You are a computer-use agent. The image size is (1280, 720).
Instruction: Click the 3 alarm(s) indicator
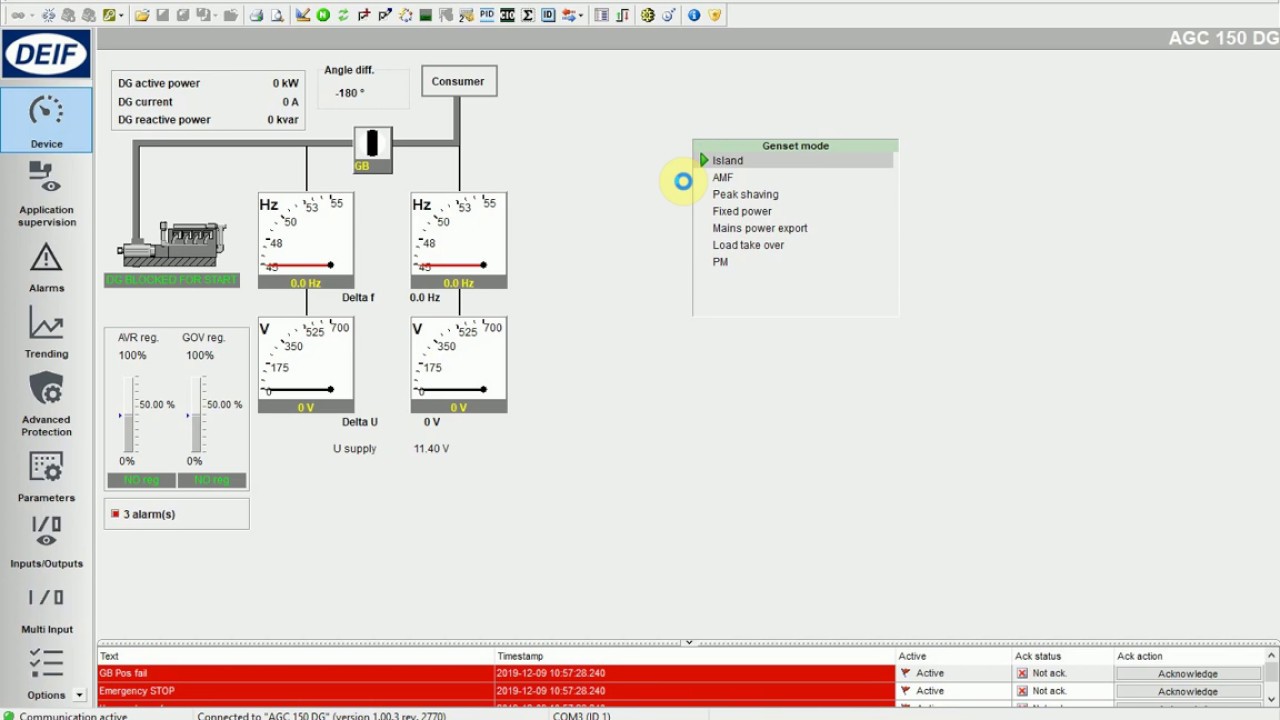tap(176, 514)
